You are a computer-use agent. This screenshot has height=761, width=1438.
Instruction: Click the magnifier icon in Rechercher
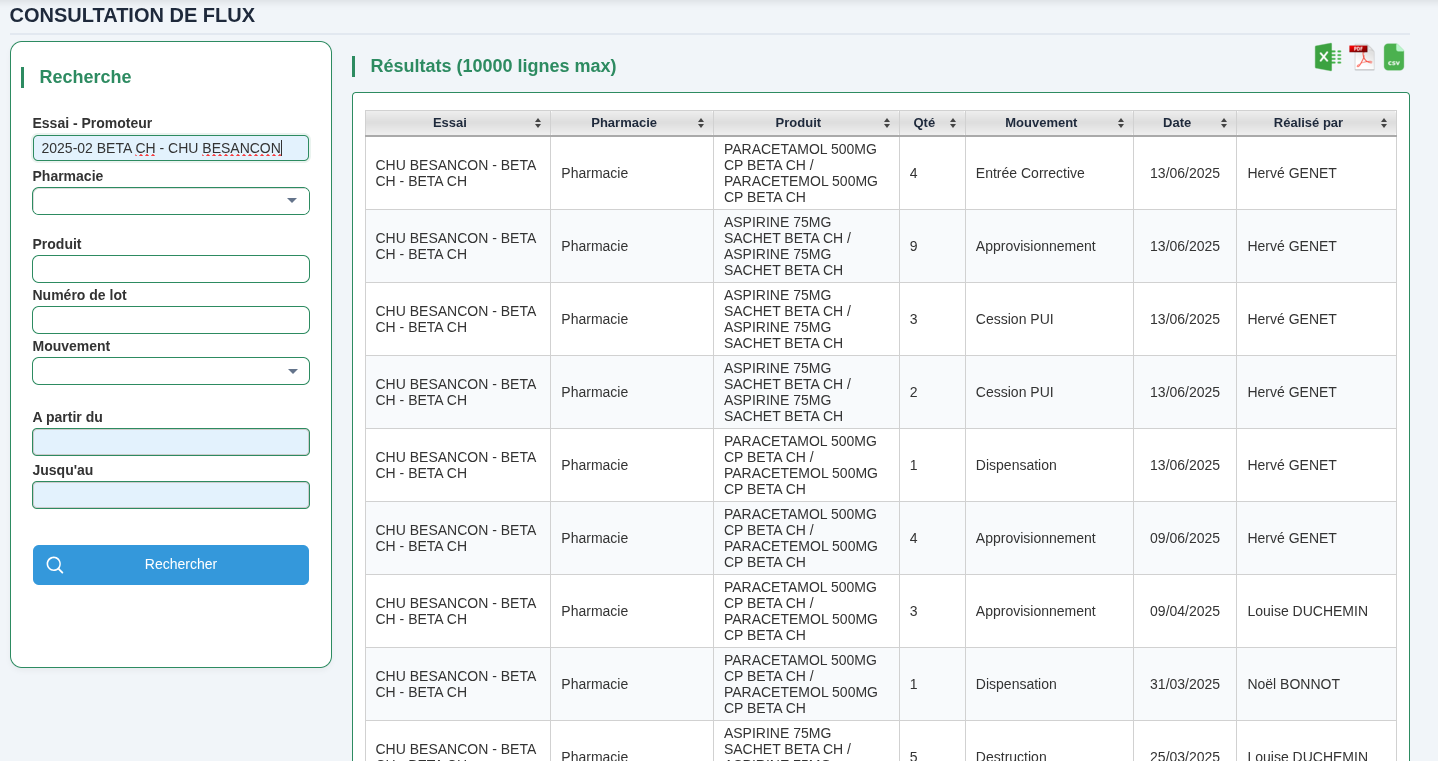(x=55, y=565)
